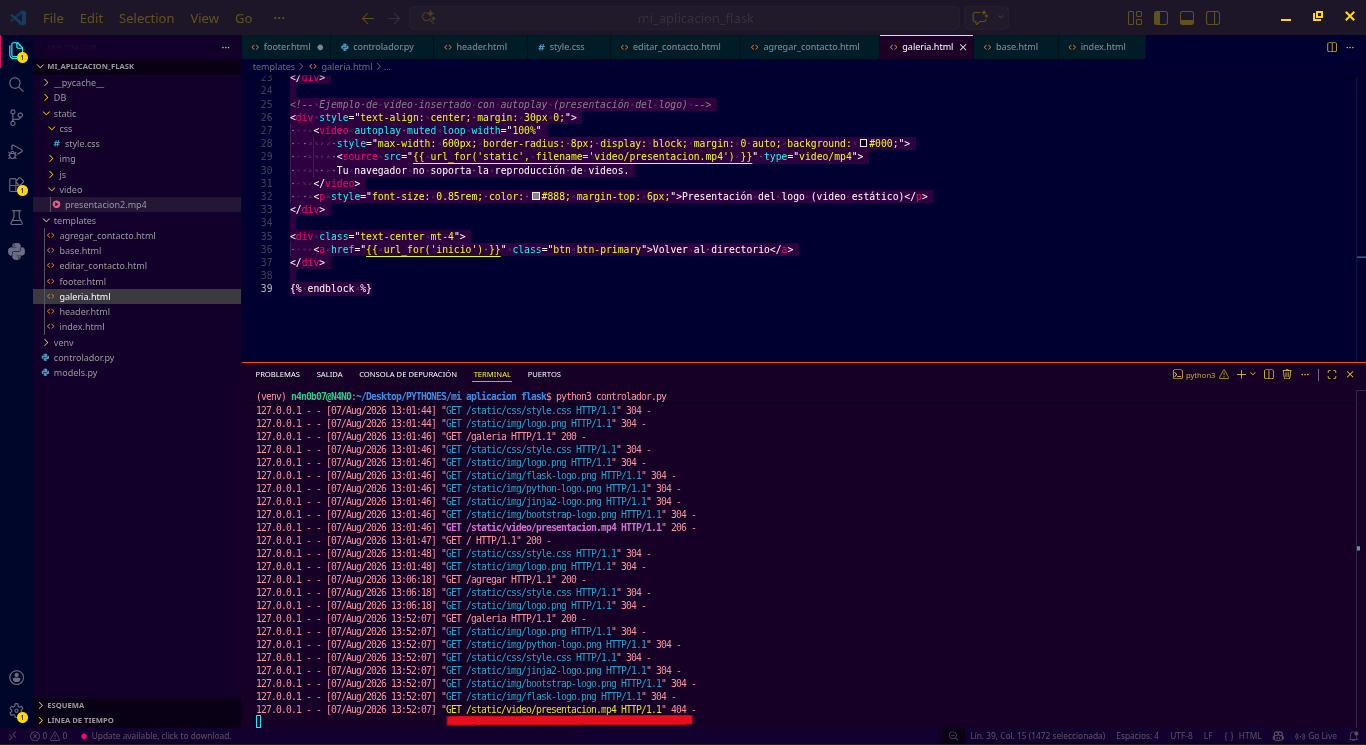
Task: Open the Extensions view
Action: point(16,185)
